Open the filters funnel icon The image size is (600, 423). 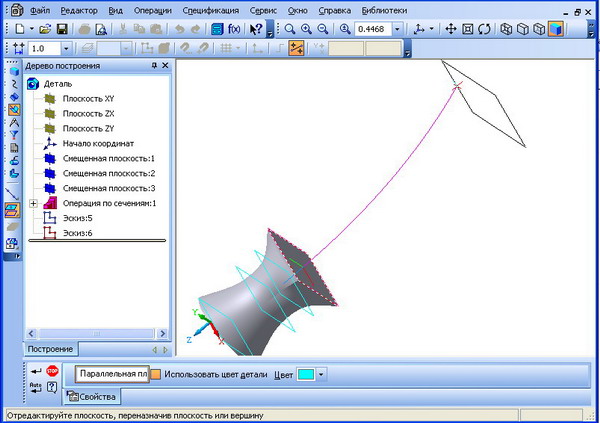pos(14,135)
